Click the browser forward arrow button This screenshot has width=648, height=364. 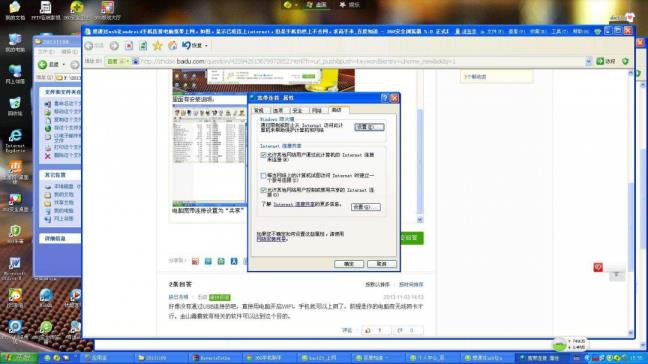click(x=114, y=46)
